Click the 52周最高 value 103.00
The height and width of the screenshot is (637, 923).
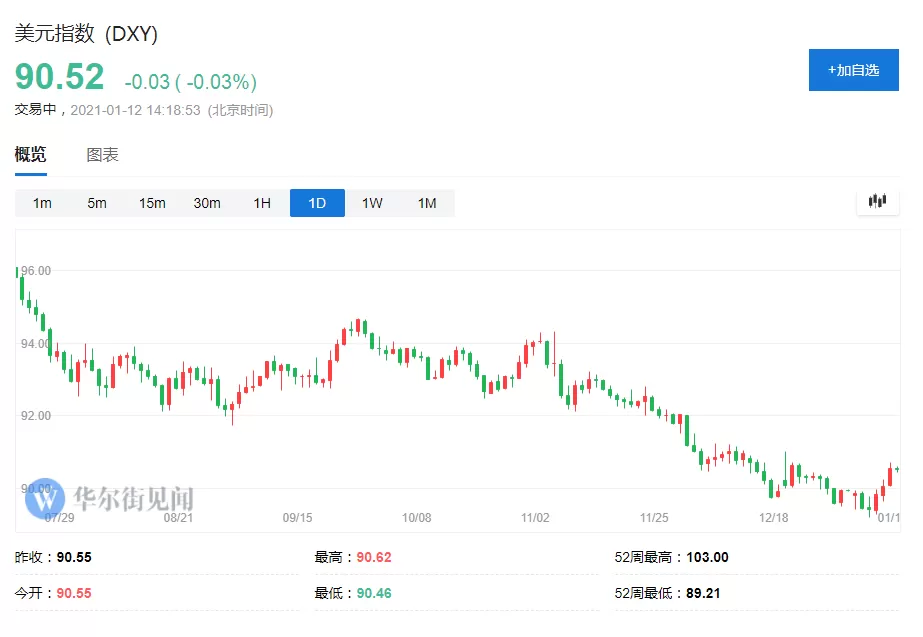click(x=707, y=557)
